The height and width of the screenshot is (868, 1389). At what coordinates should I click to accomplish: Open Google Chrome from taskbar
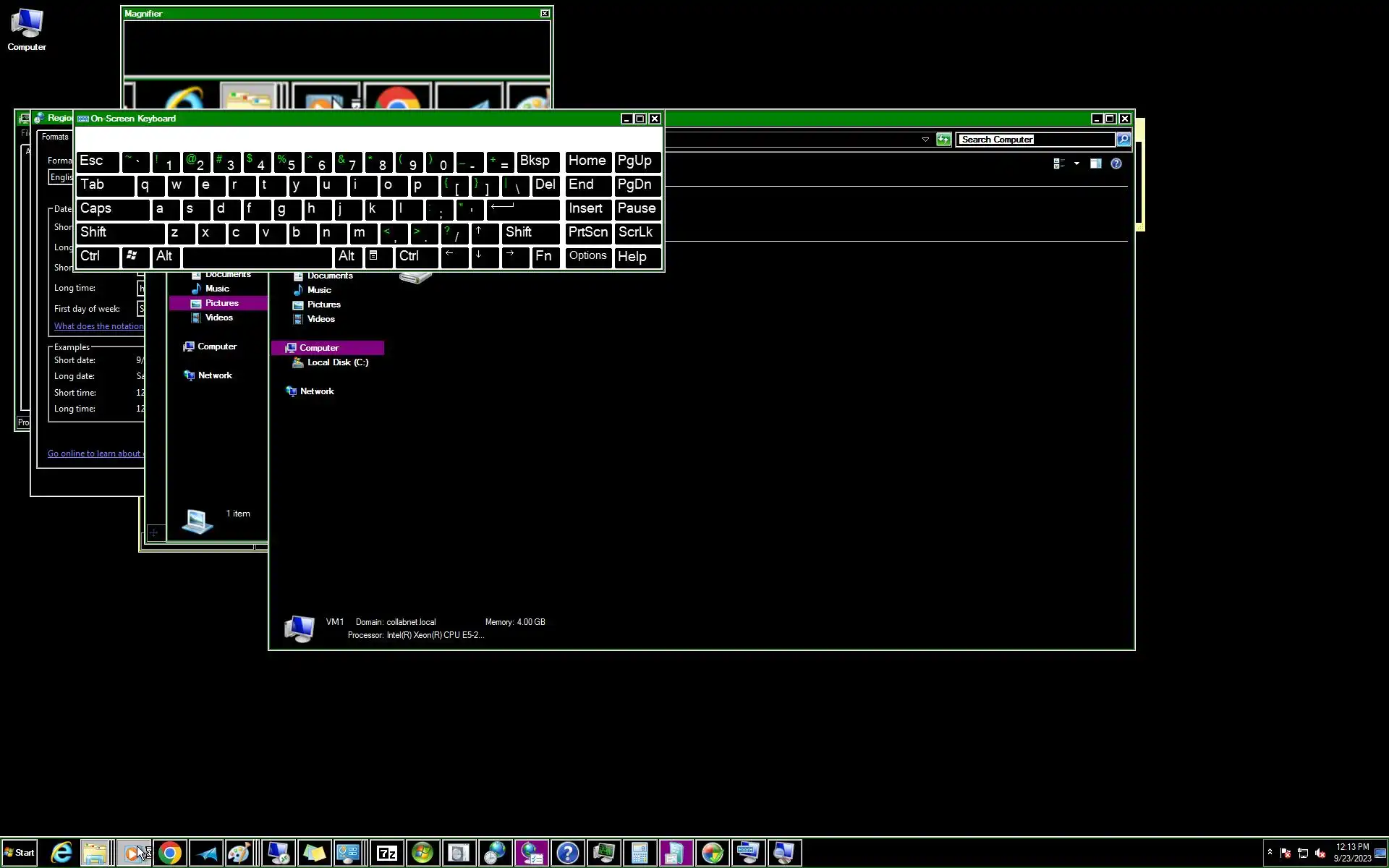[x=170, y=854]
